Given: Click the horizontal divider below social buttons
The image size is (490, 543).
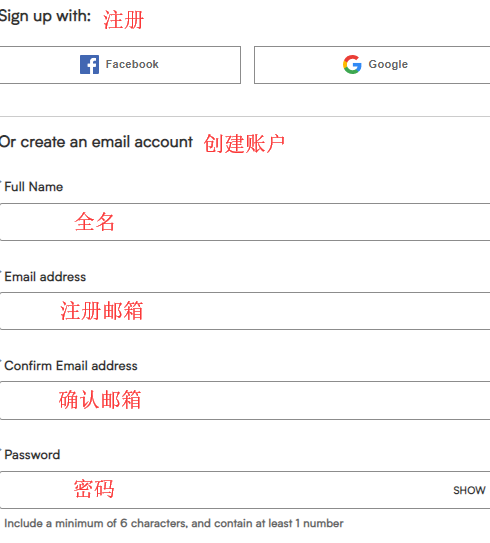Looking at the screenshot, I should [245, 117].
